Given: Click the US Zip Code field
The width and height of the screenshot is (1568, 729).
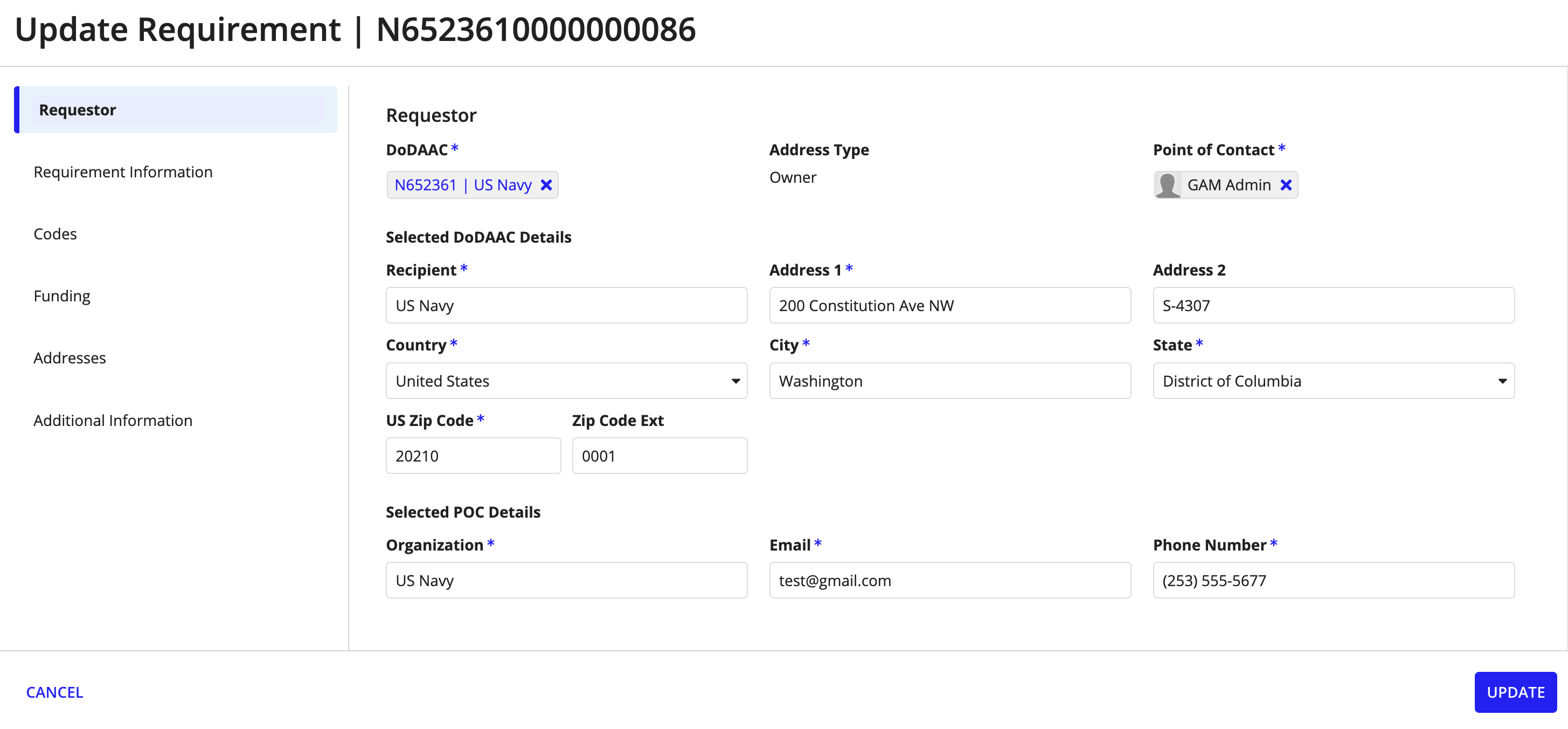Looking at the screenshot, I should (x=473, y=456).
